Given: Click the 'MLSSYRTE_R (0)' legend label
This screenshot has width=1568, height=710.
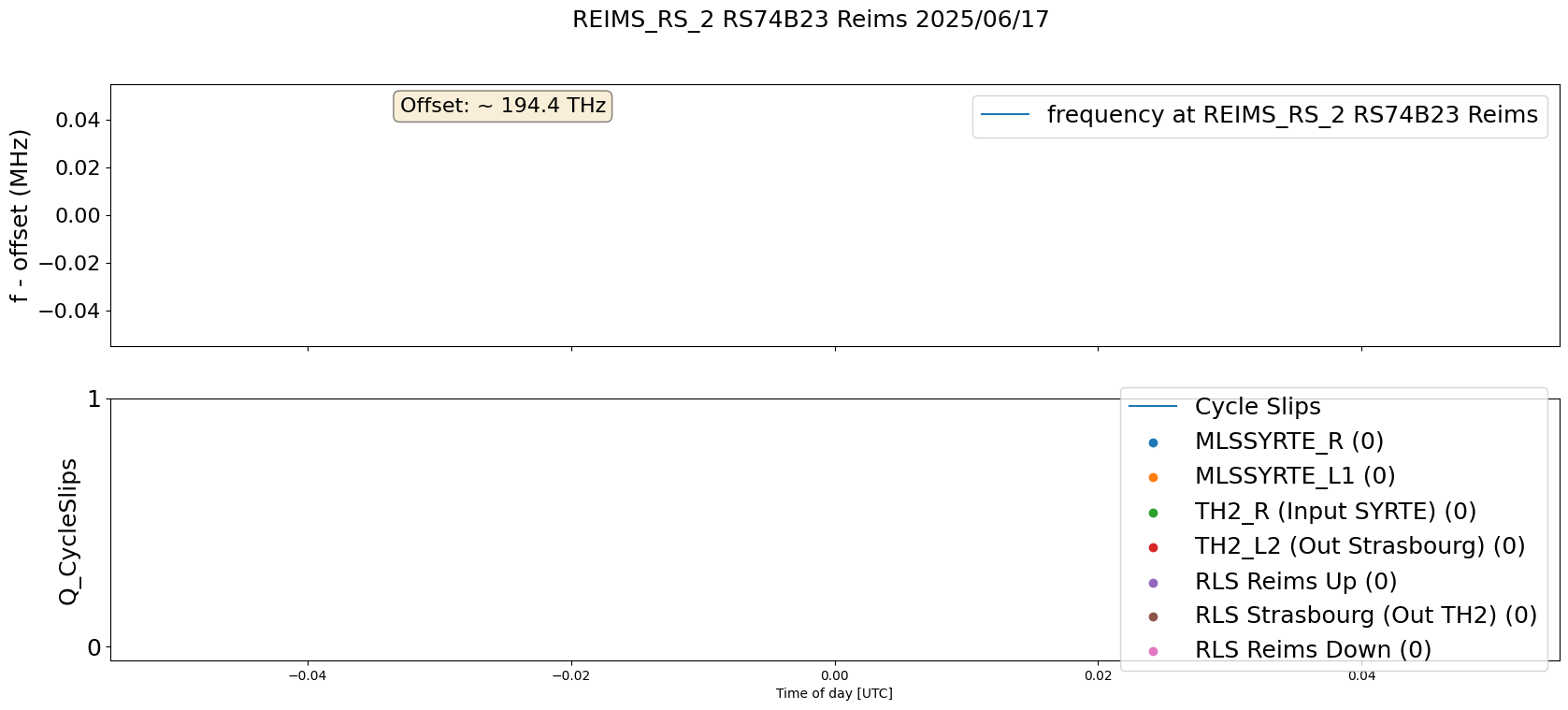Looking at the screenshot, I should (1288, 442).
